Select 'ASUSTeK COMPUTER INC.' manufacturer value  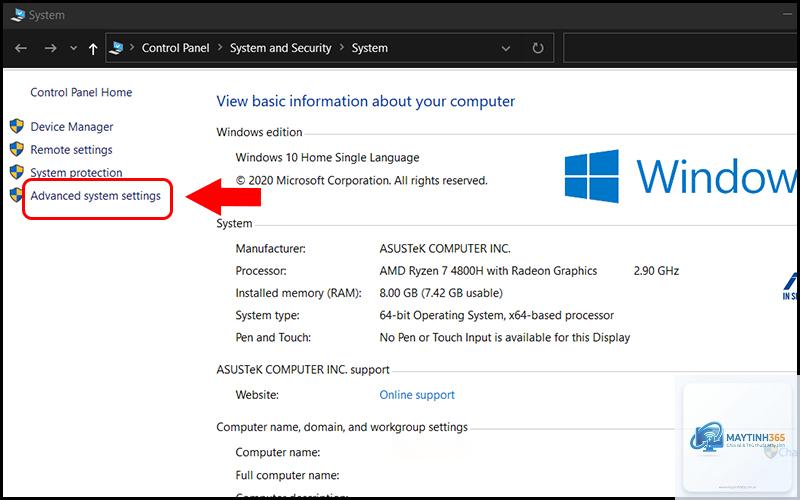pos(445,249)
